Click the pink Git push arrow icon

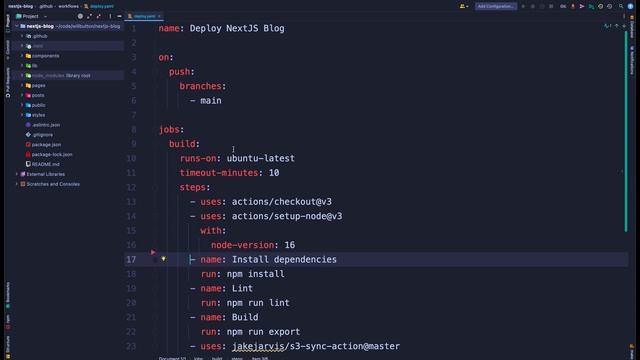coord(582,6)
